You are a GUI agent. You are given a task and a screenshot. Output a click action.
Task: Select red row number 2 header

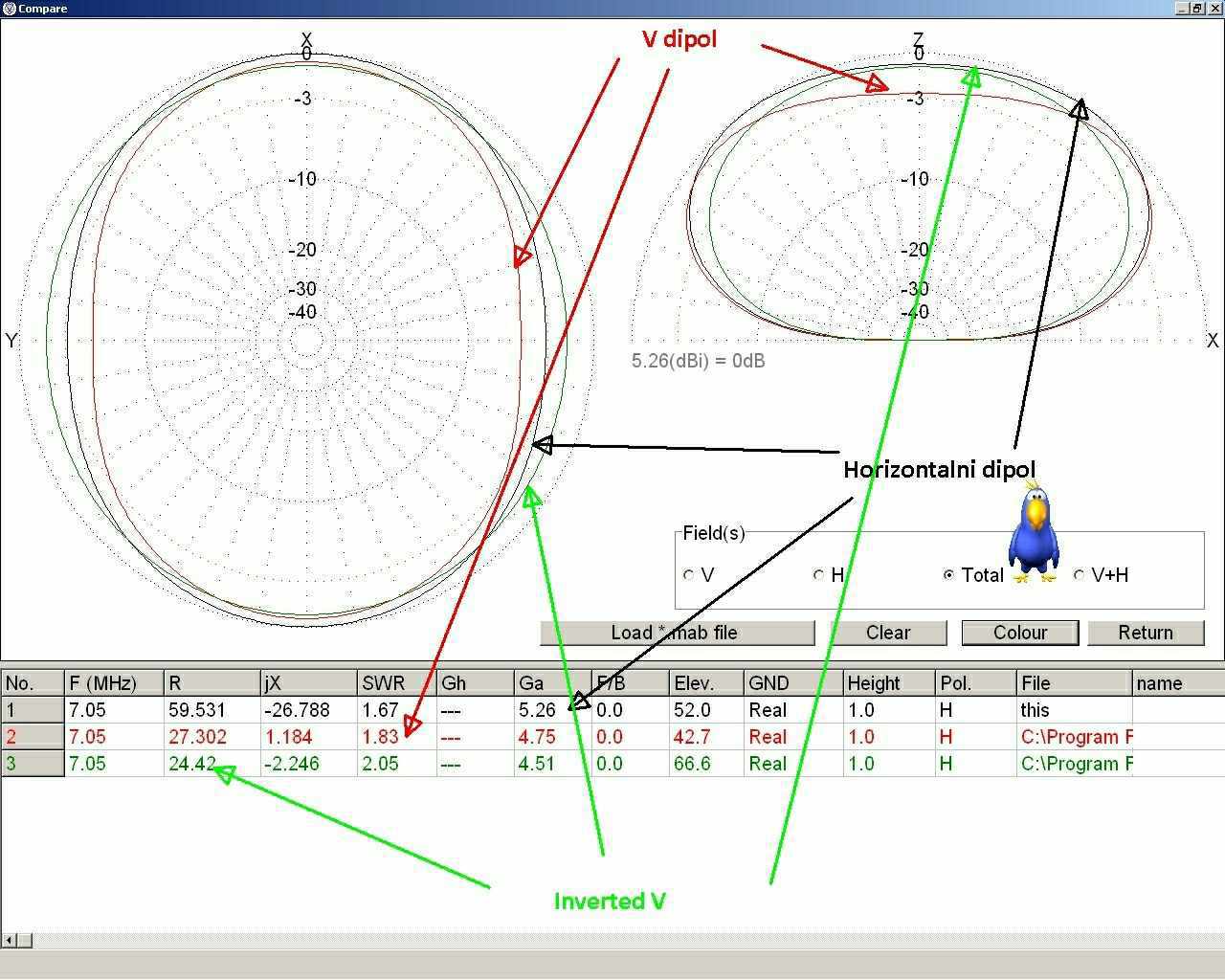pos(33,737)
